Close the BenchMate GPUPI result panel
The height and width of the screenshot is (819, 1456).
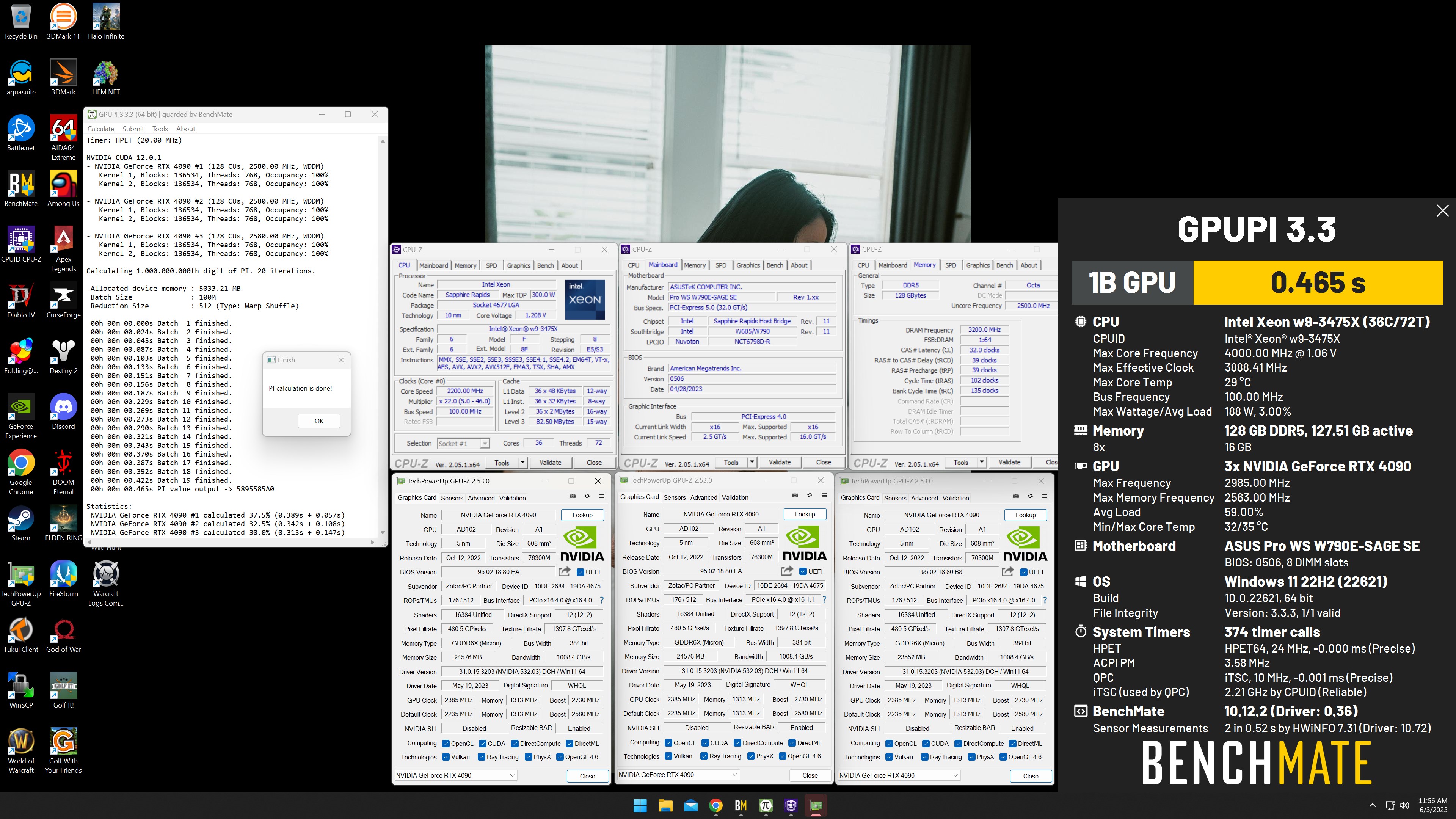1442,211
